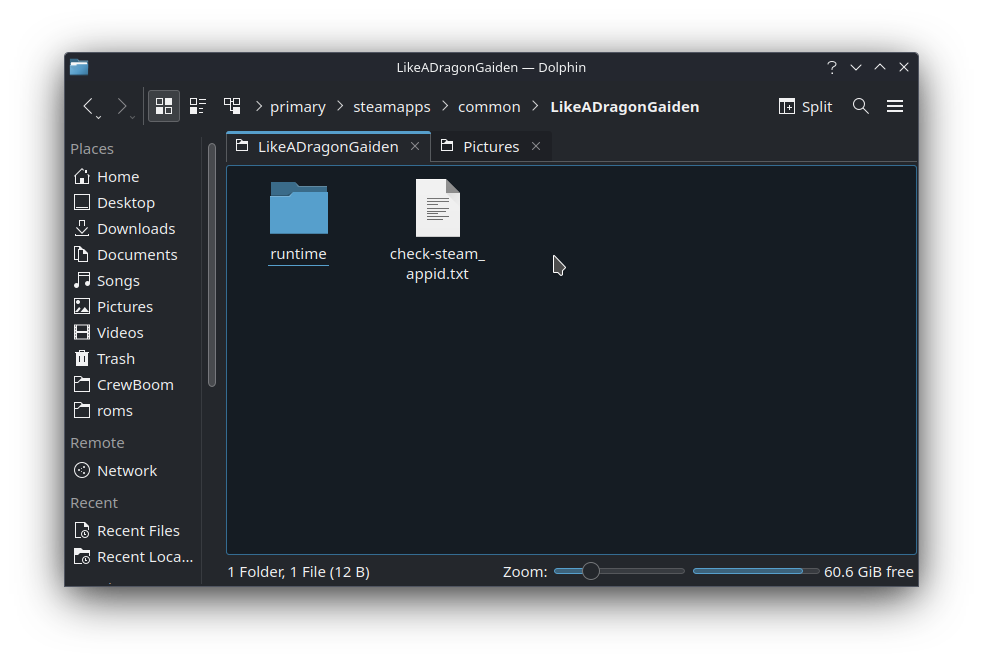Click the help question mark in title bar

click(x=832, y=67)
